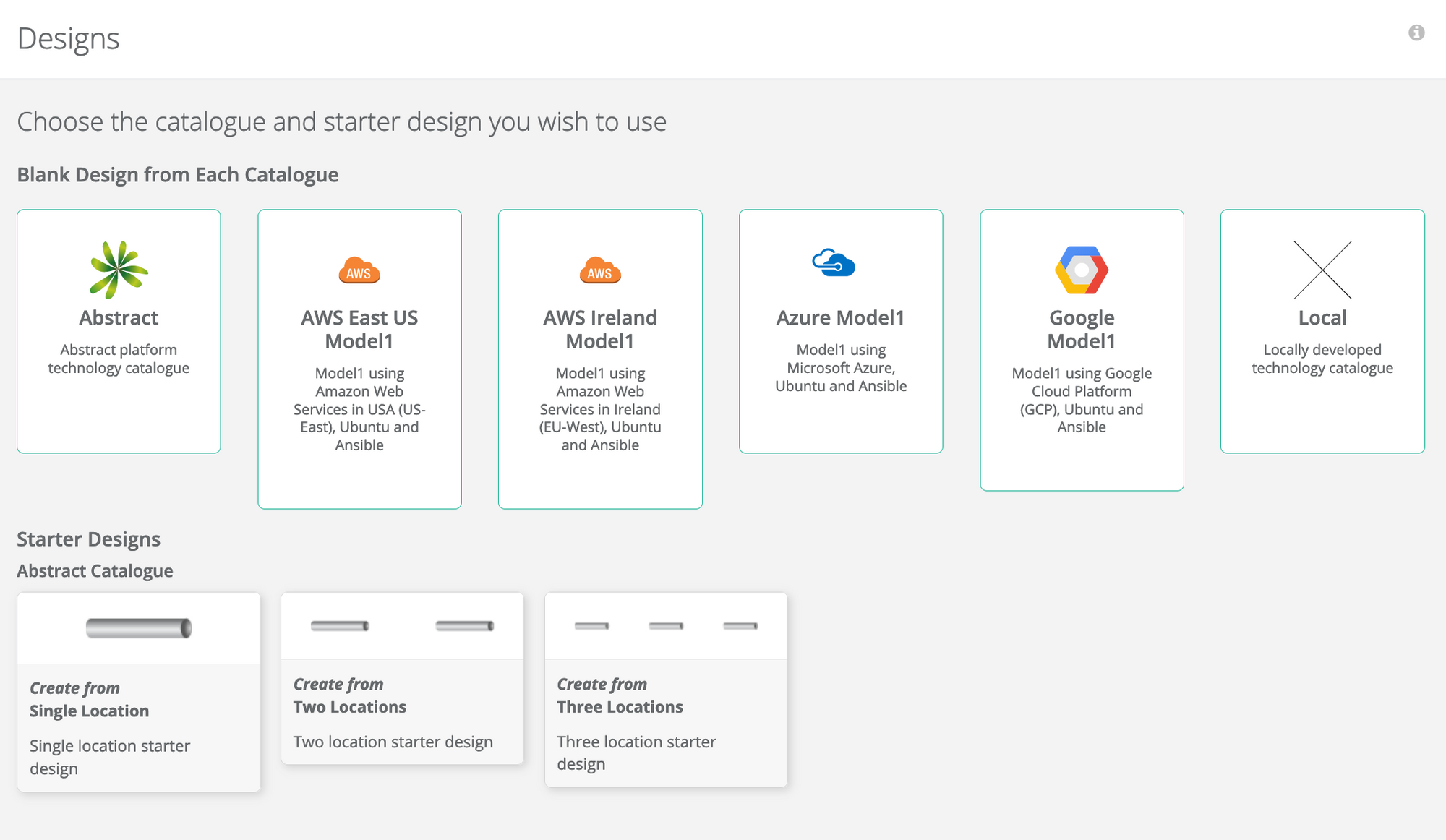1446x840 pixels.
Task: Click the three pipes thumbnail image
Action: click(666, 626)
